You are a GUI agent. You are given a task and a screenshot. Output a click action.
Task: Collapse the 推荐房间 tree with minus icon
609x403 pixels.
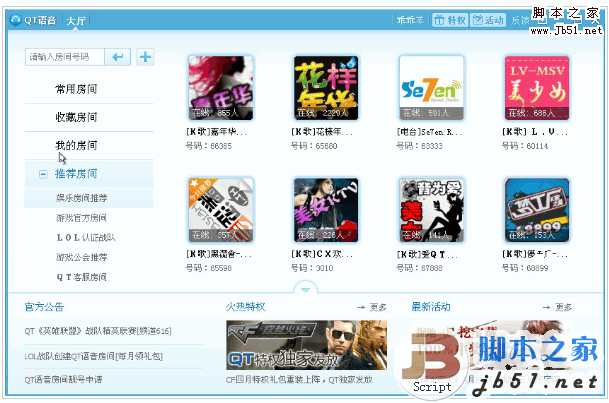(43, 174)
